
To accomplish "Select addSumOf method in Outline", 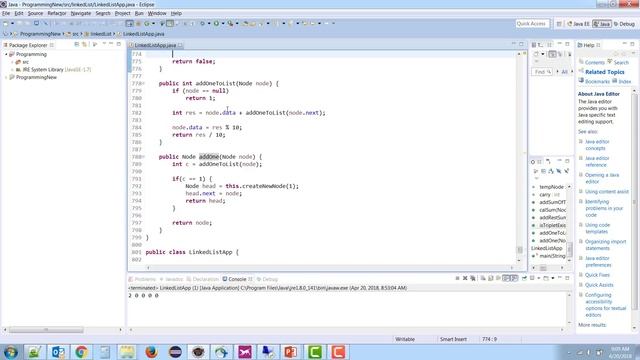I will pos(552,202).
